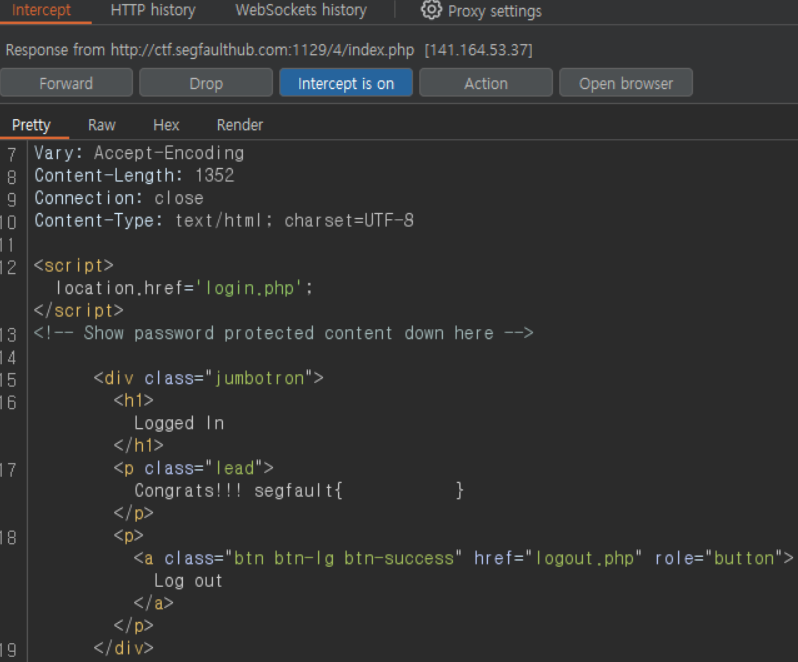Click the Logged In heading text
The height and width of the screenshot is (662, 798).
click(179, 423)
